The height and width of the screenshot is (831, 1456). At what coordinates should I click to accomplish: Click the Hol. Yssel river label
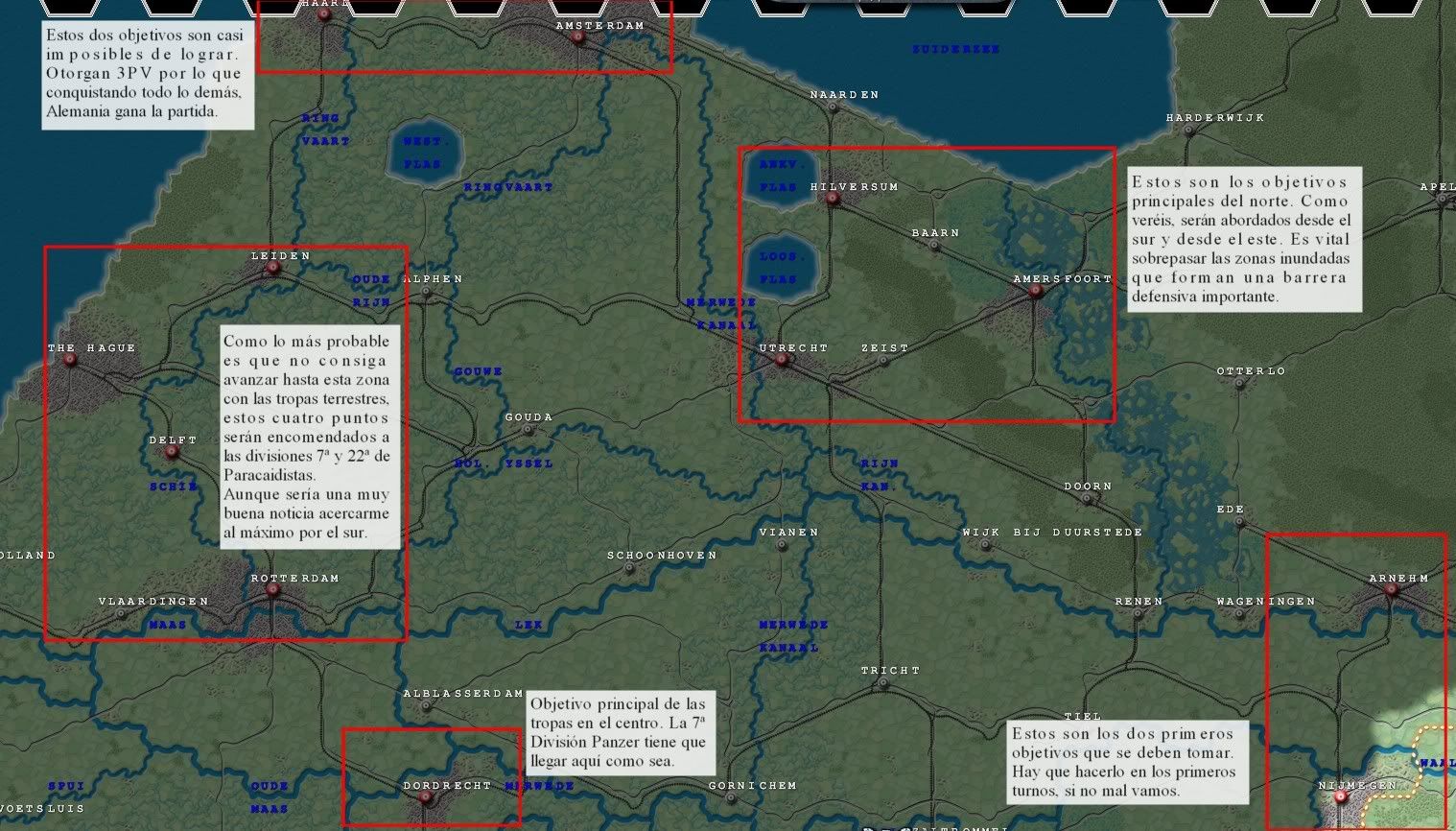504,463
